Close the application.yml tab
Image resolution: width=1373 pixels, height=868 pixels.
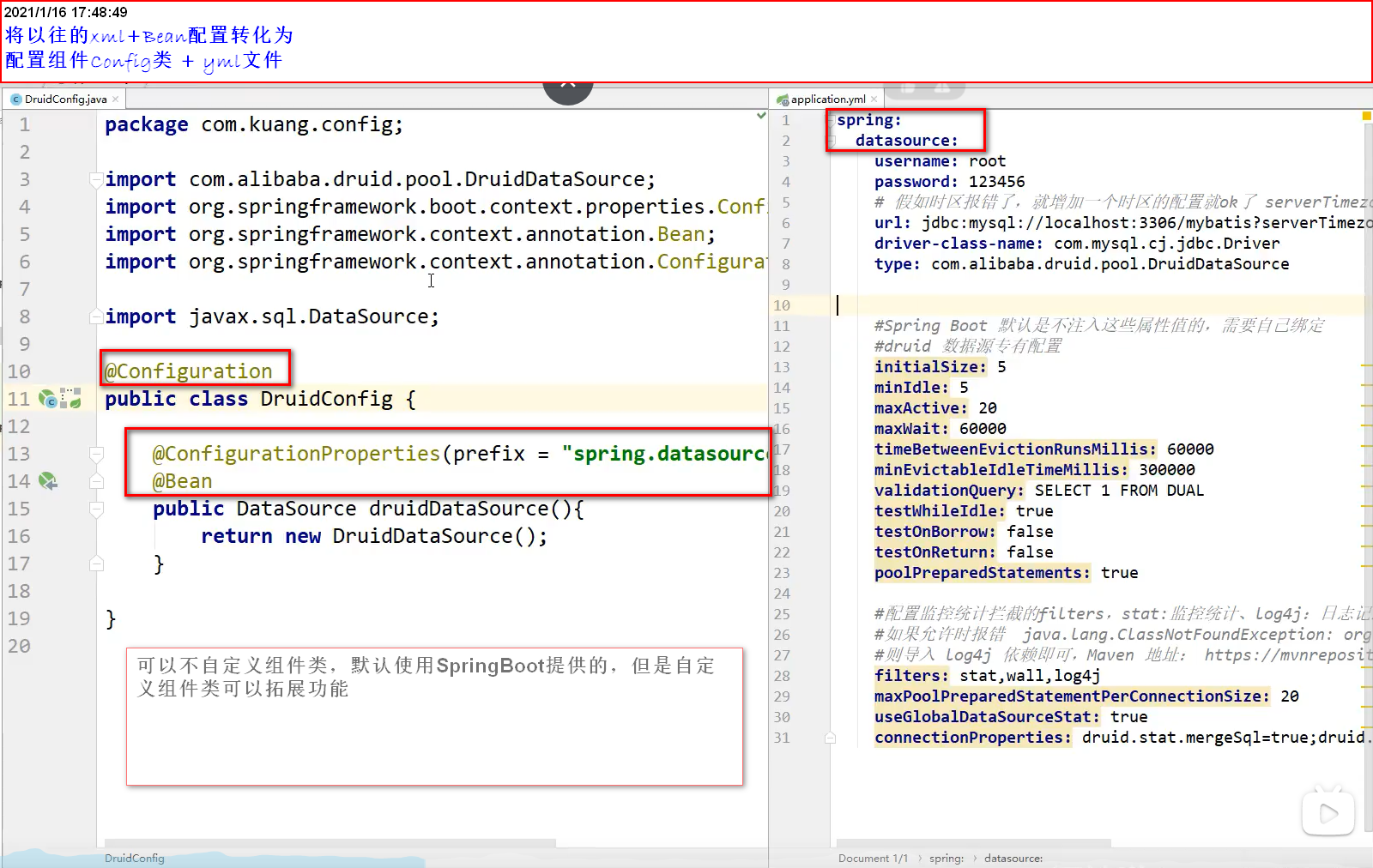click(x=874, y=99)
